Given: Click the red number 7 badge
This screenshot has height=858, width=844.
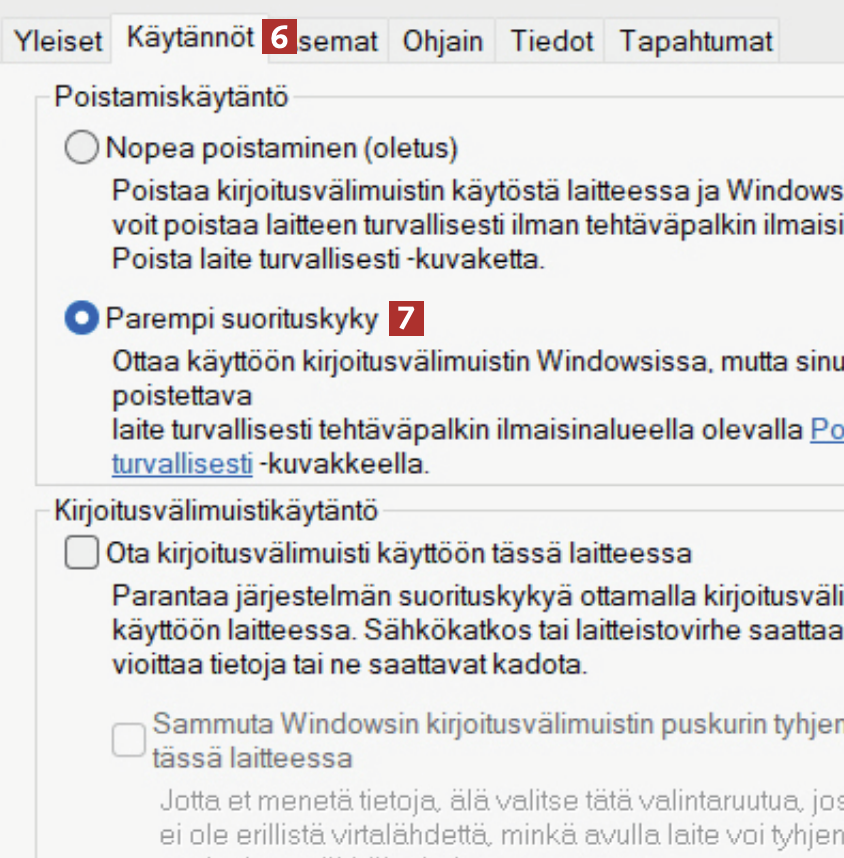Looking at the screenshot, I should pos(405,319).
